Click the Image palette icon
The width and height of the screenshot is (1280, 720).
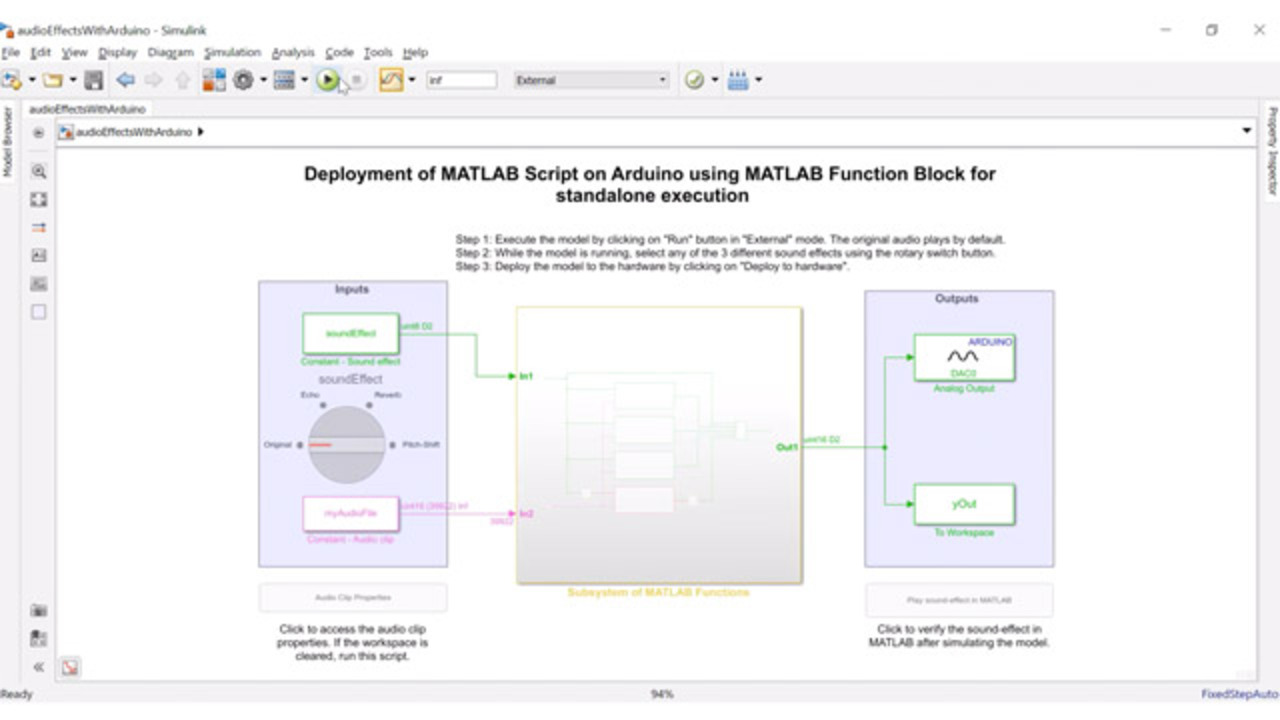point(39,284)
